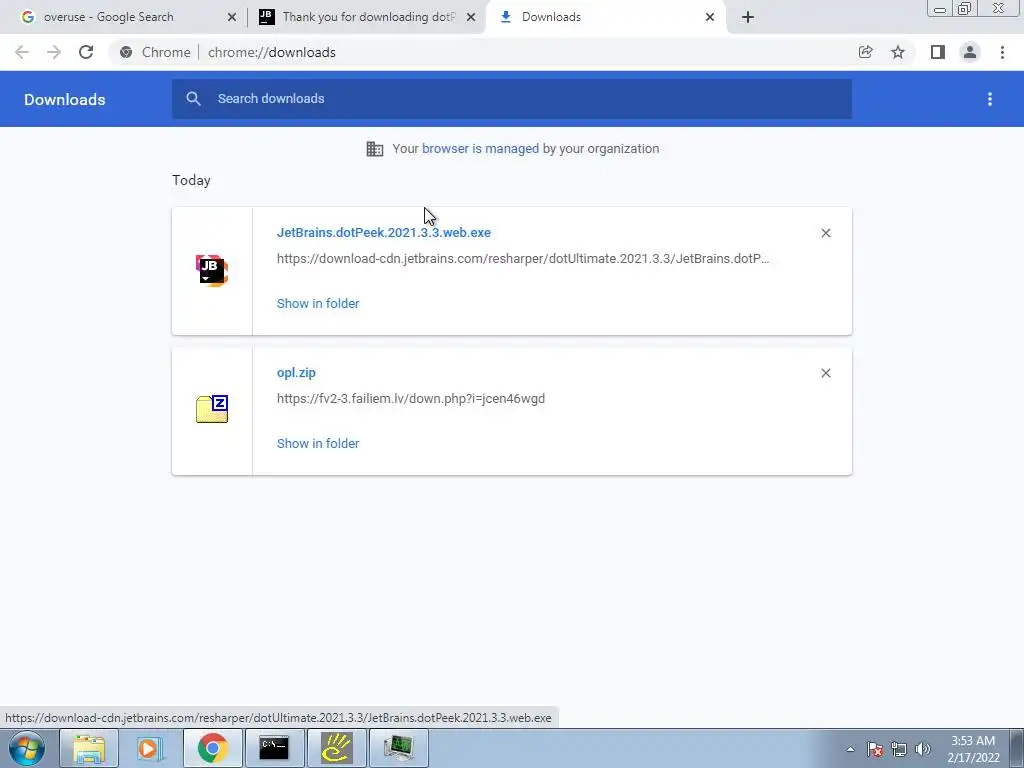Open JetBrains.dotPeek.2021.3.3.web.exe file link

(383, 232)
